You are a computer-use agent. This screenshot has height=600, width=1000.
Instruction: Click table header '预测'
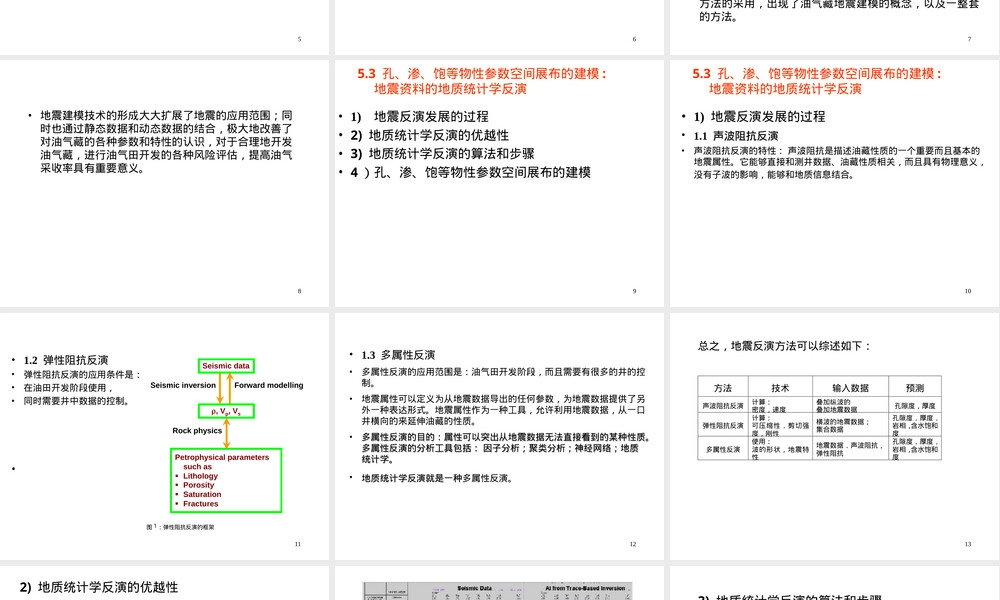[x=915, y=388]
